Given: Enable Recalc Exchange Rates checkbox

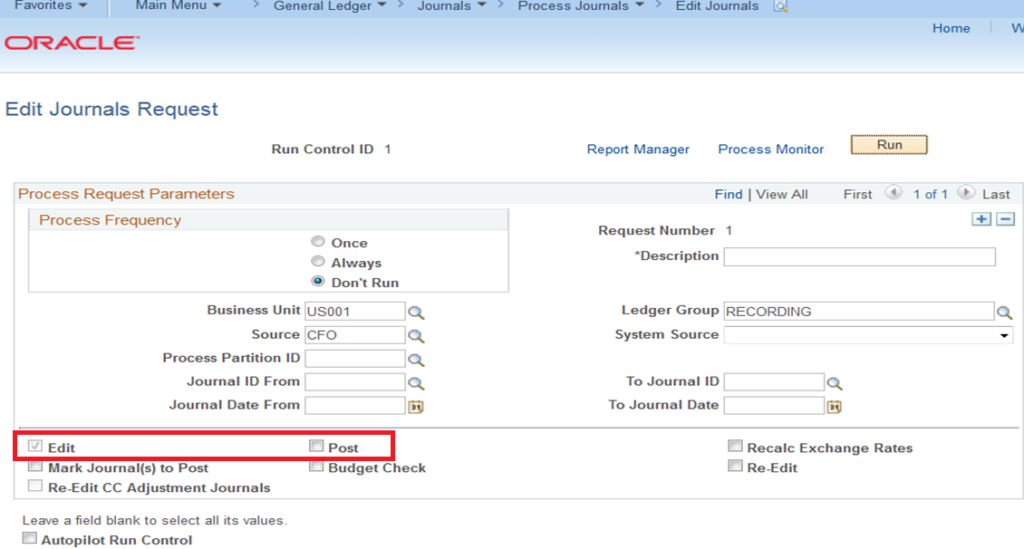Looking at the screenshot, I should 735,446.
